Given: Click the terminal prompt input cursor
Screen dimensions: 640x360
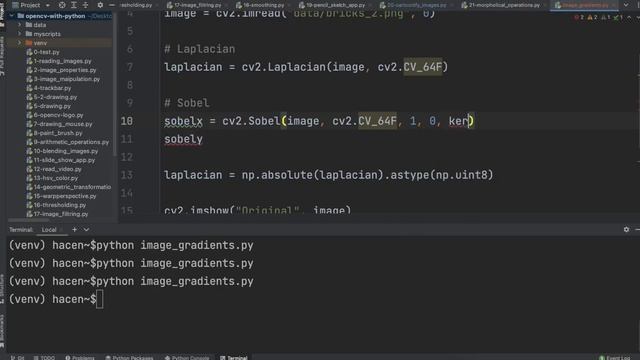Looking at the screenshot, I should coord(100,299).
